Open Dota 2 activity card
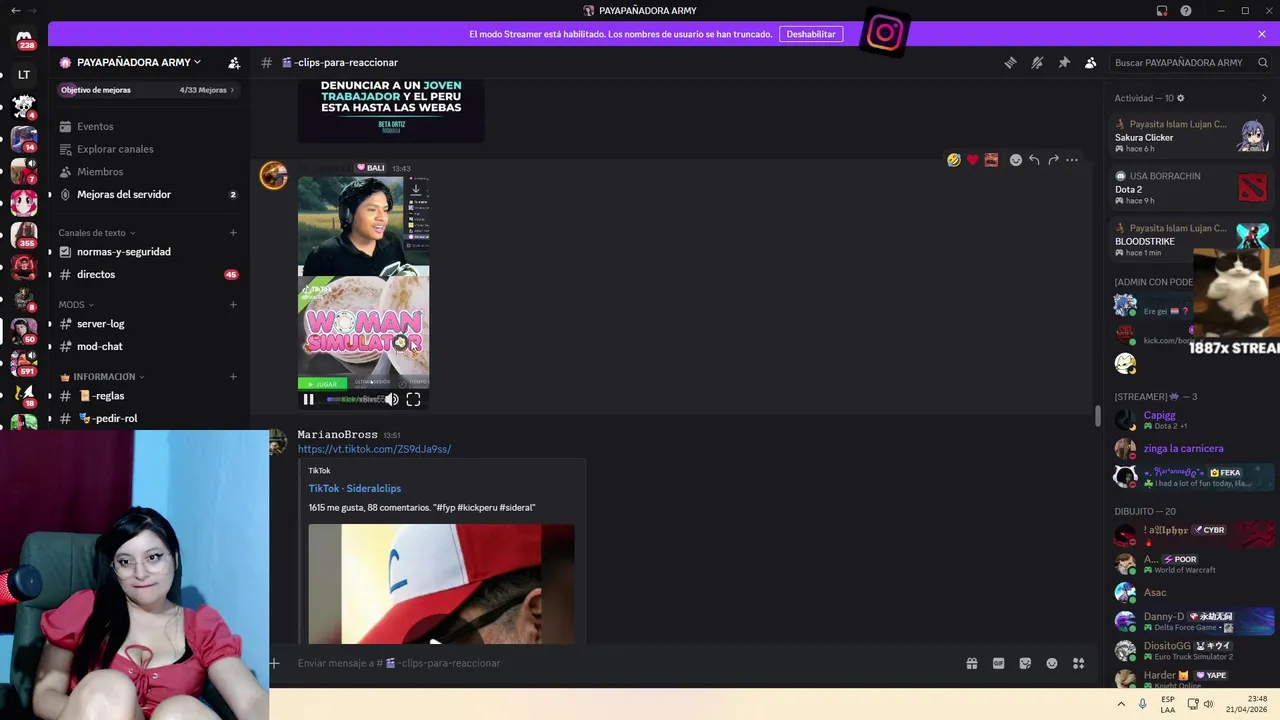 click(x=1192, y=189)
